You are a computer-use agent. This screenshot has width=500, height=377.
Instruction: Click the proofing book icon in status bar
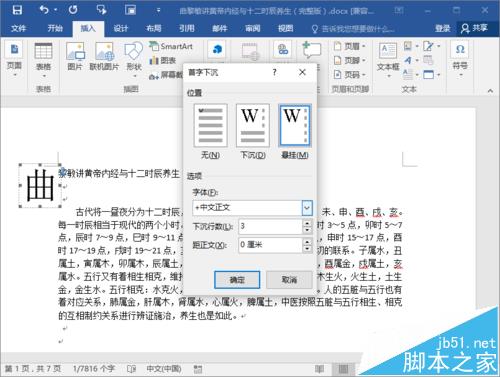click(x=132, y=369)
